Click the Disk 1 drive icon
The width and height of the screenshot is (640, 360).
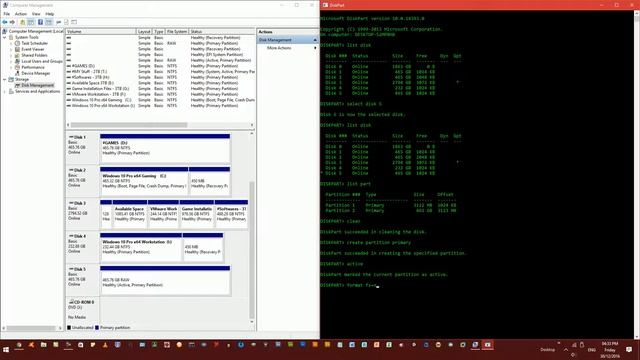71,137
